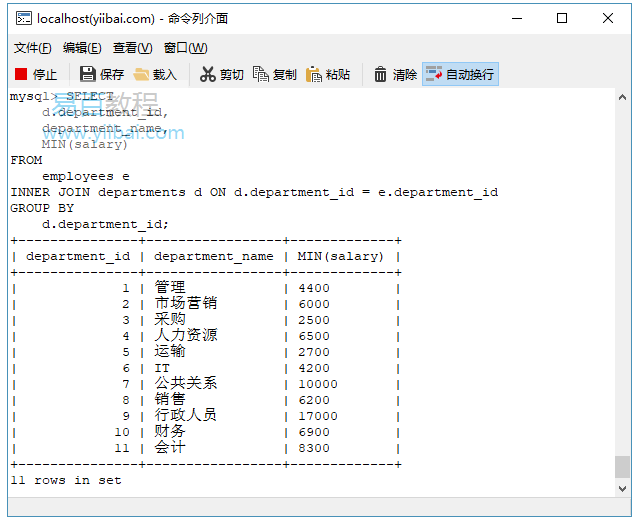This screenshot has width=639, height=521.
Task: Click the vertical scrollbar down arrow
Action: [623, 487]
